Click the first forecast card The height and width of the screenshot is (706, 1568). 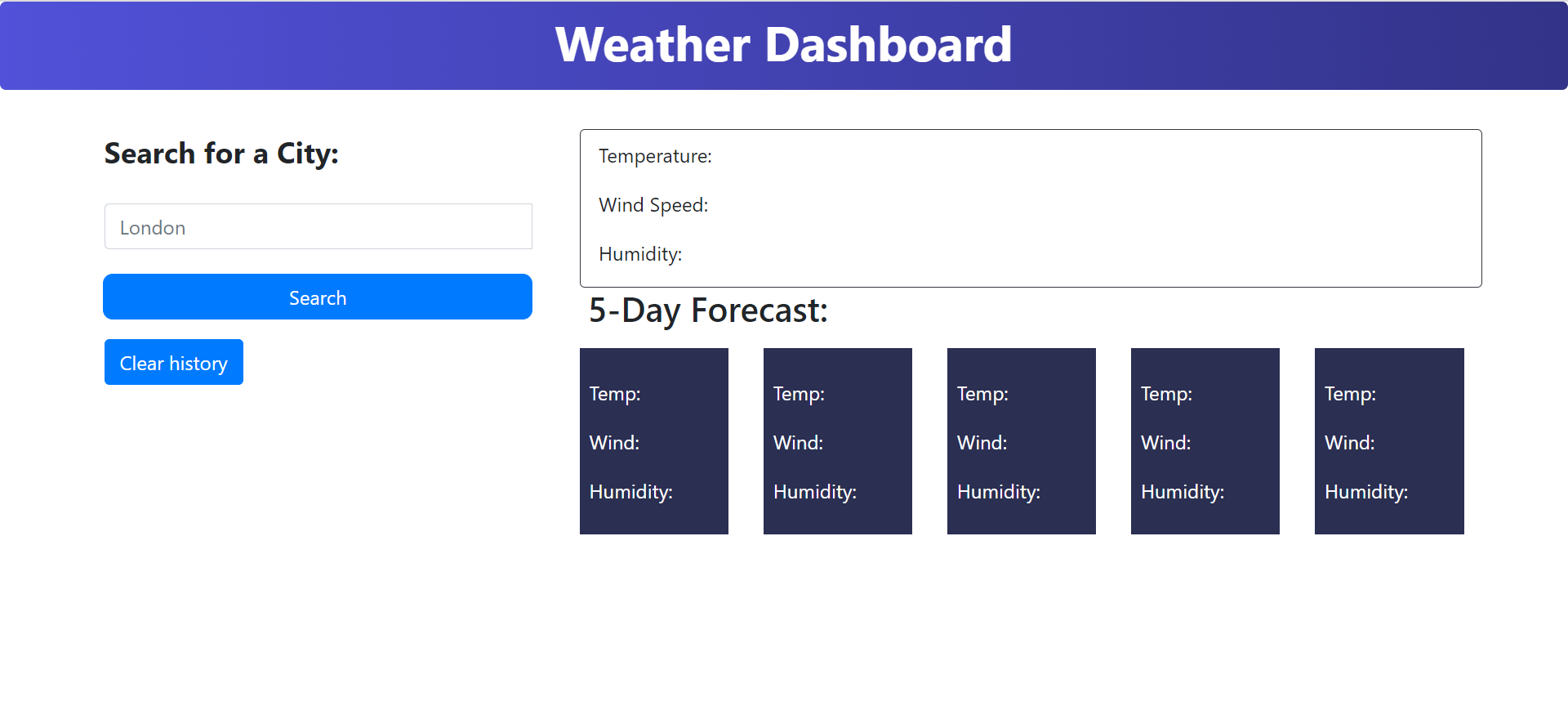[653, 441]
